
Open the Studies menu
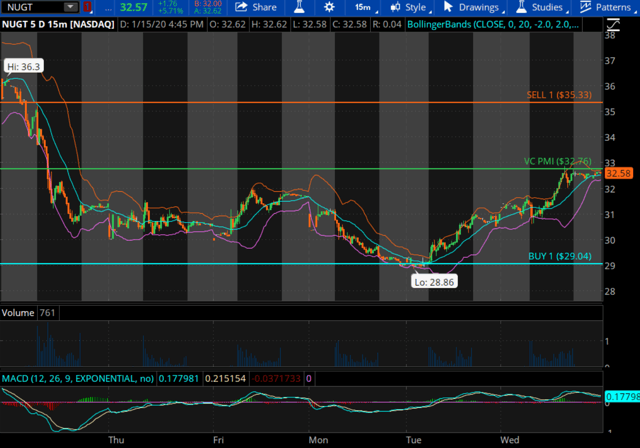pyautogui.click(x=542, y=7)
